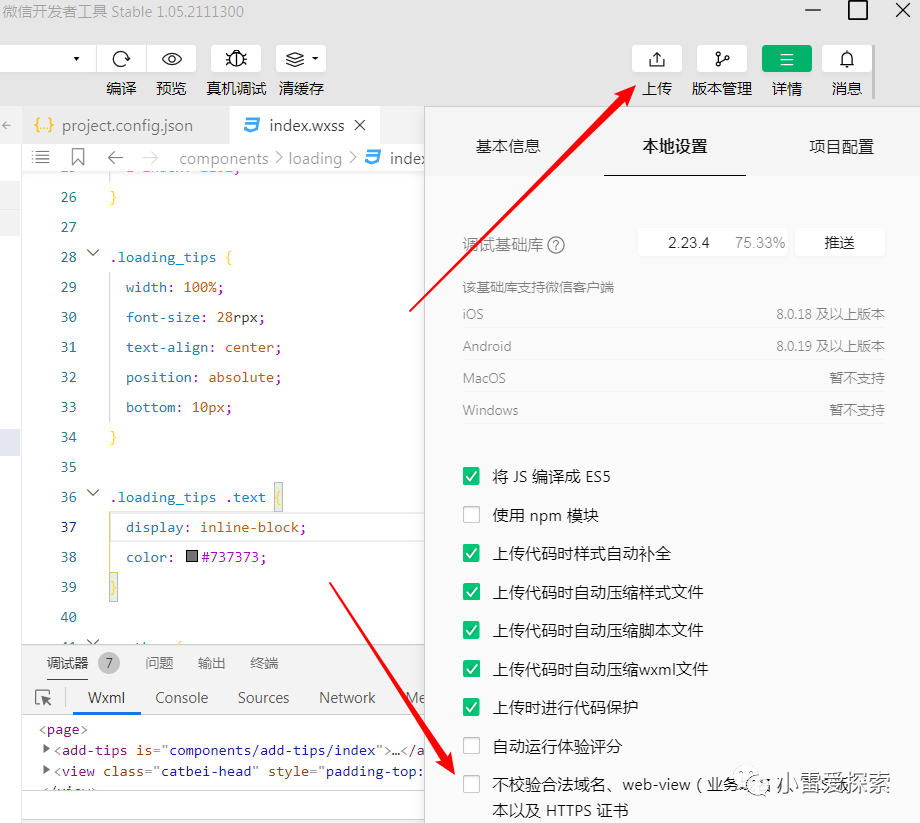Open the 清缓存 clear cache dropdown
Image resolution: width=920 pixels, height=823 pixels.
click(x=301, y=59)
